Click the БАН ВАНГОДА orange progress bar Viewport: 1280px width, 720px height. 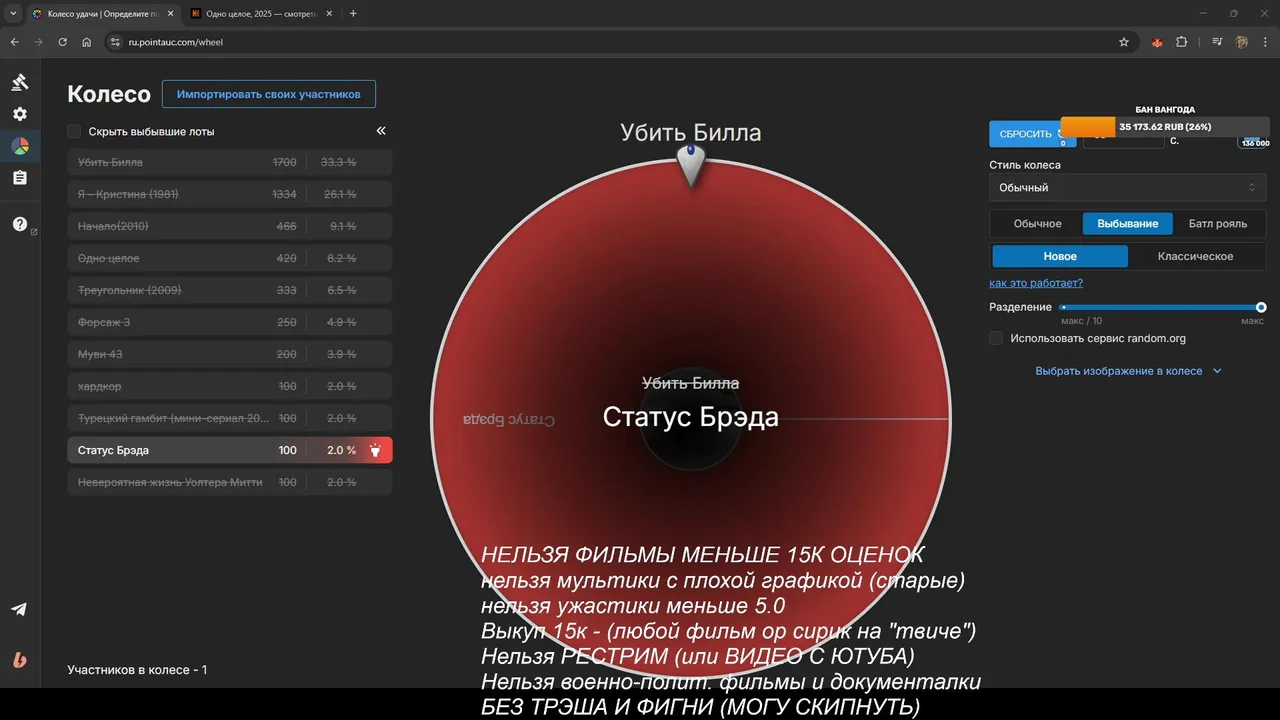click(x=1088, y=127)
